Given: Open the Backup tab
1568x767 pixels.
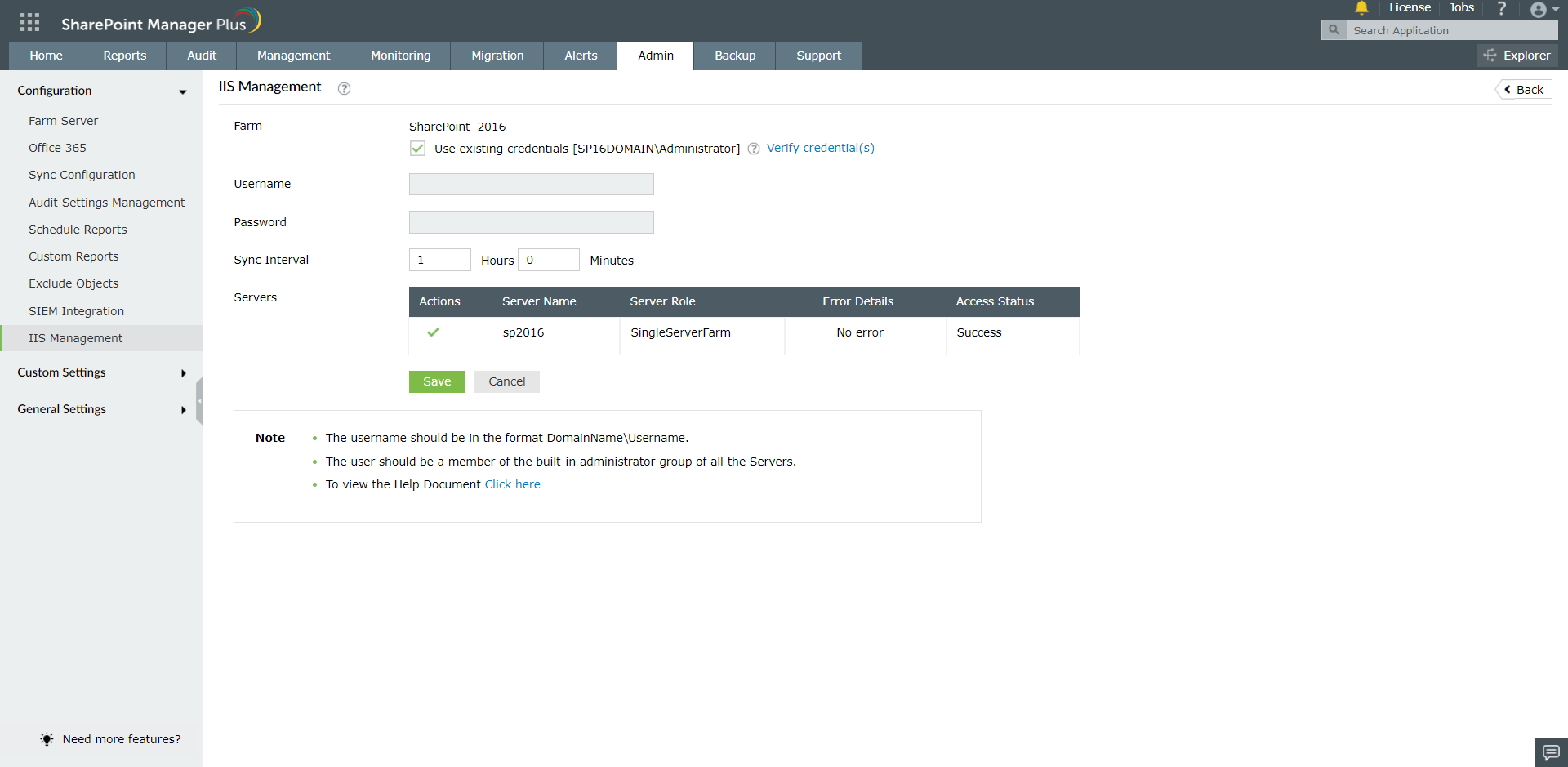Looking at the screenshot, I should coord(735,56).
